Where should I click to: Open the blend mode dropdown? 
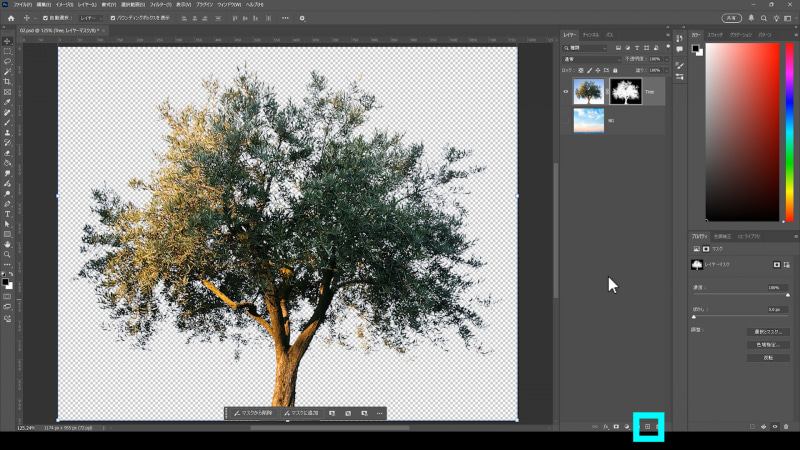click(x=592, y=59)
